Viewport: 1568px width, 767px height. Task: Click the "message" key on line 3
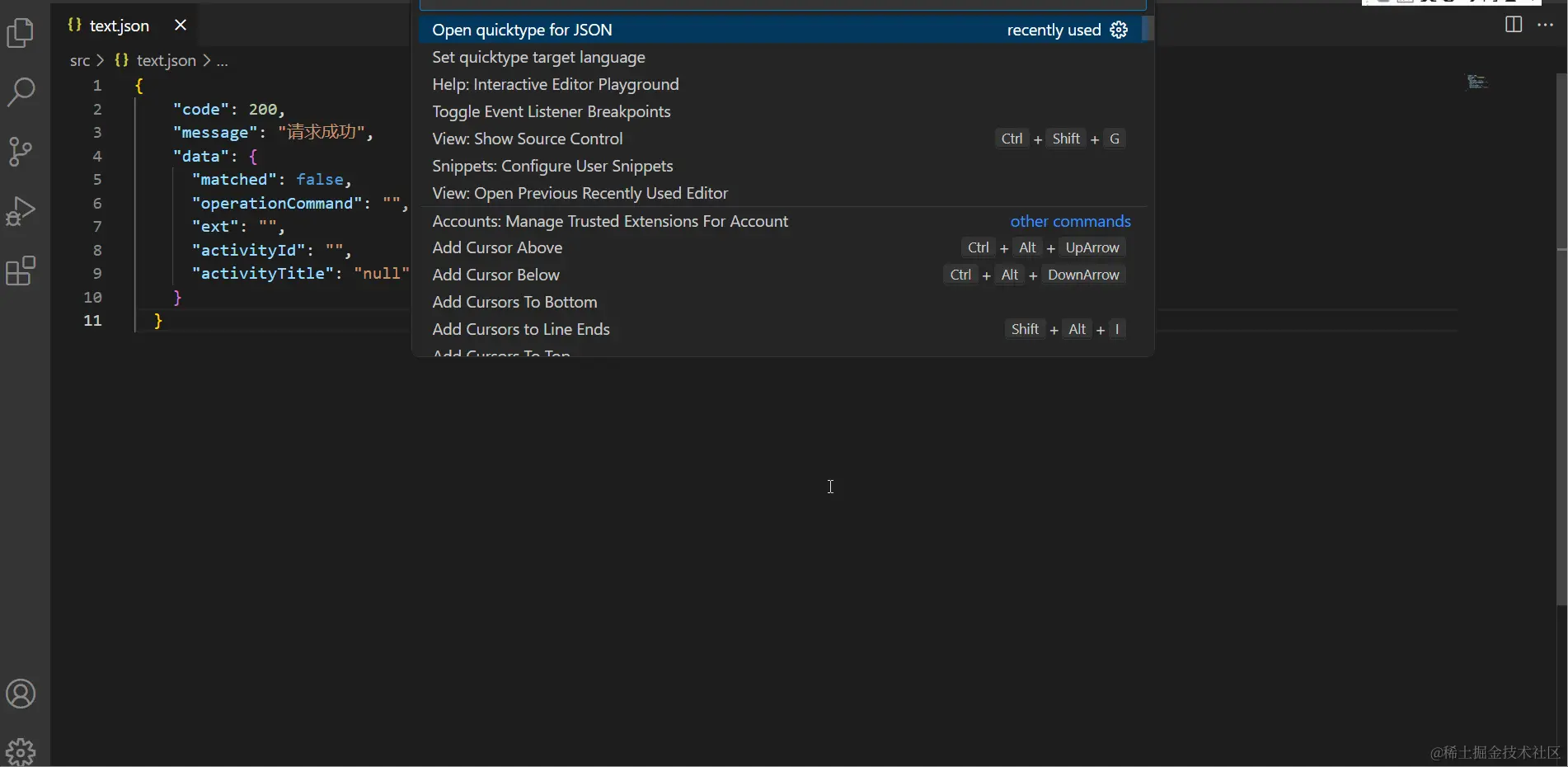tap(215, 133)
